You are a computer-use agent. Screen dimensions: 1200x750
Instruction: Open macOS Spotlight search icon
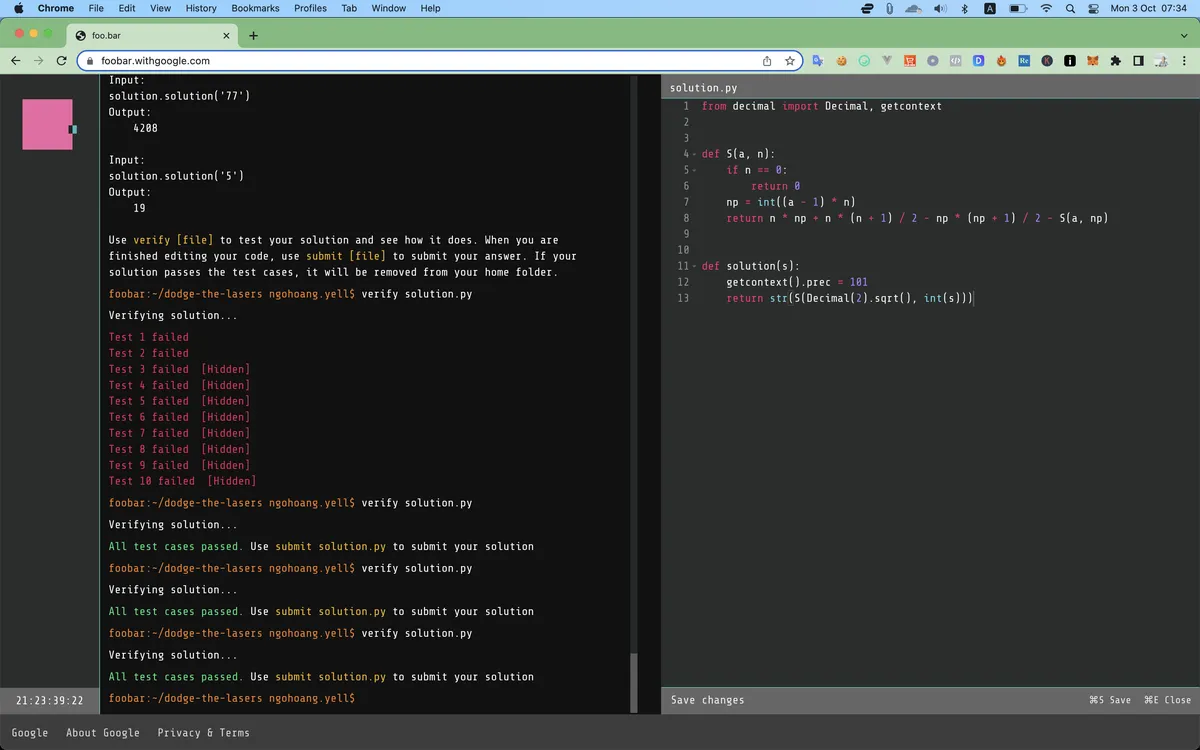(1070, 8)
